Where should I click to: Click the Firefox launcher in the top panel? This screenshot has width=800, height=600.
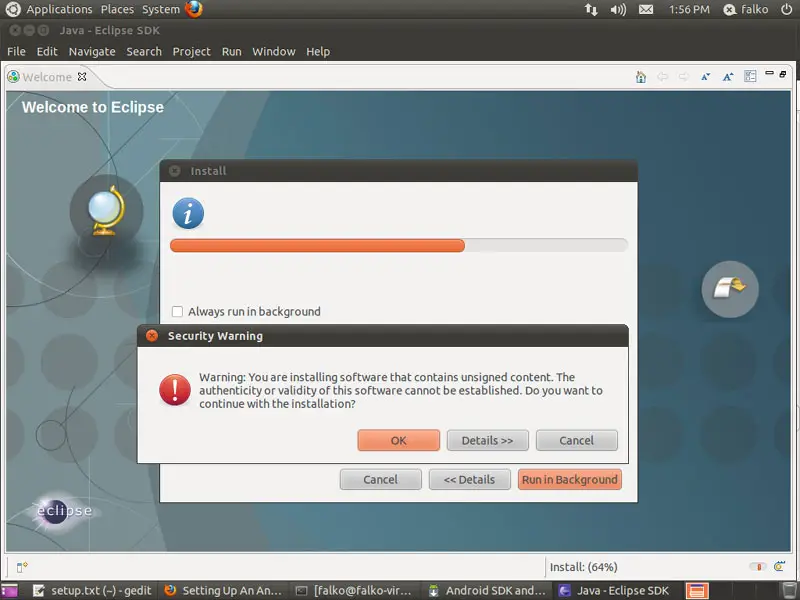(x=194, y=9)
